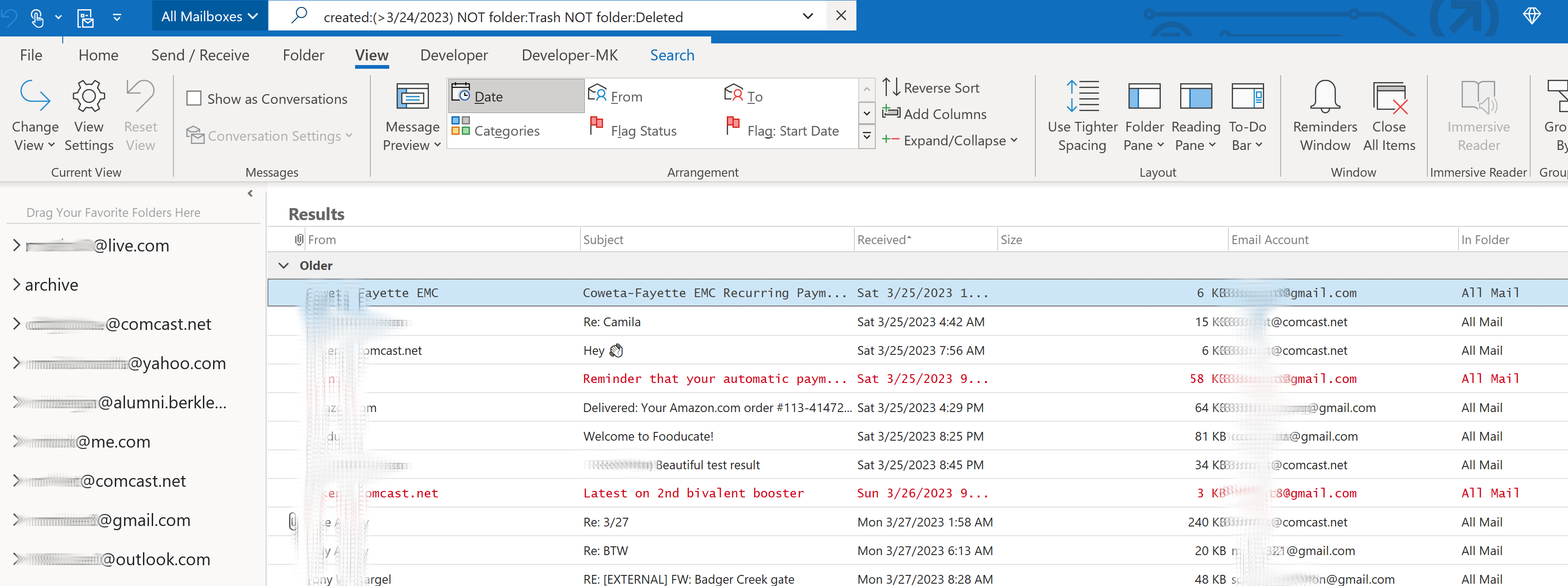Switch to the Developer-MK tab
Image resolution: width=1568 pixels, height=586 pixels.
pyautogui.click(x=569, y=55)
